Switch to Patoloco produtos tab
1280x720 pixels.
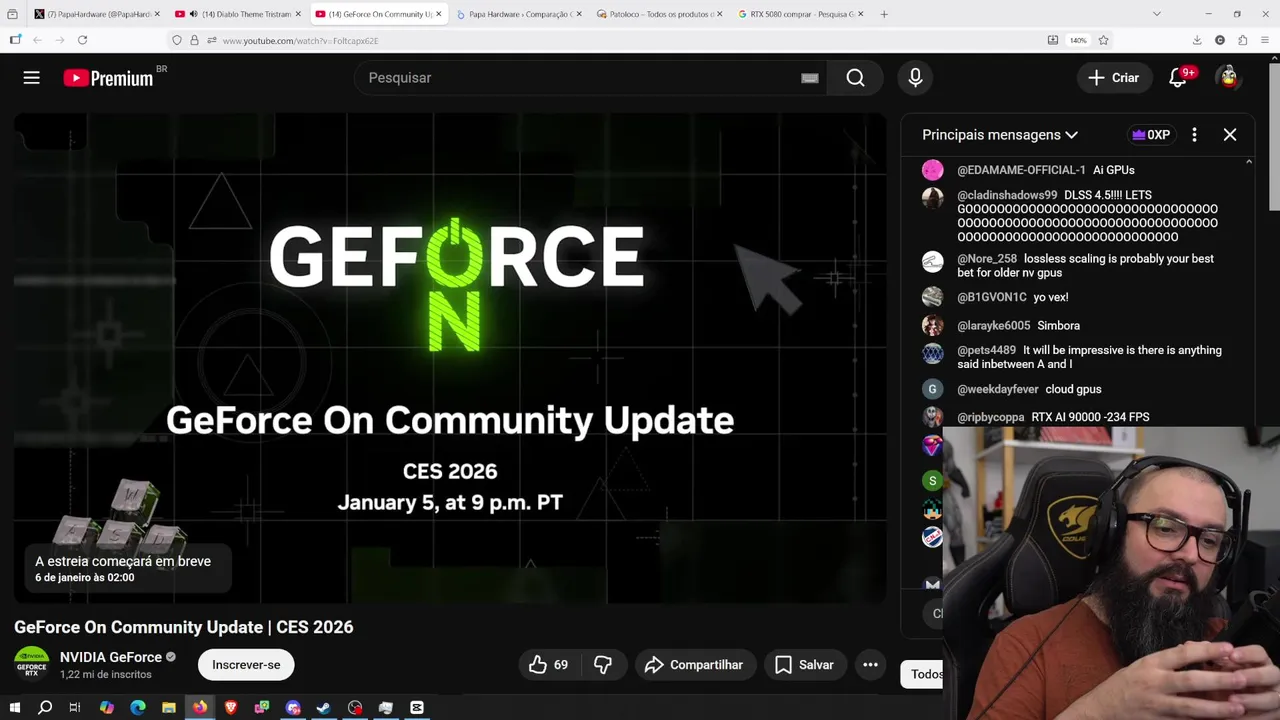[x=659, y=14]
